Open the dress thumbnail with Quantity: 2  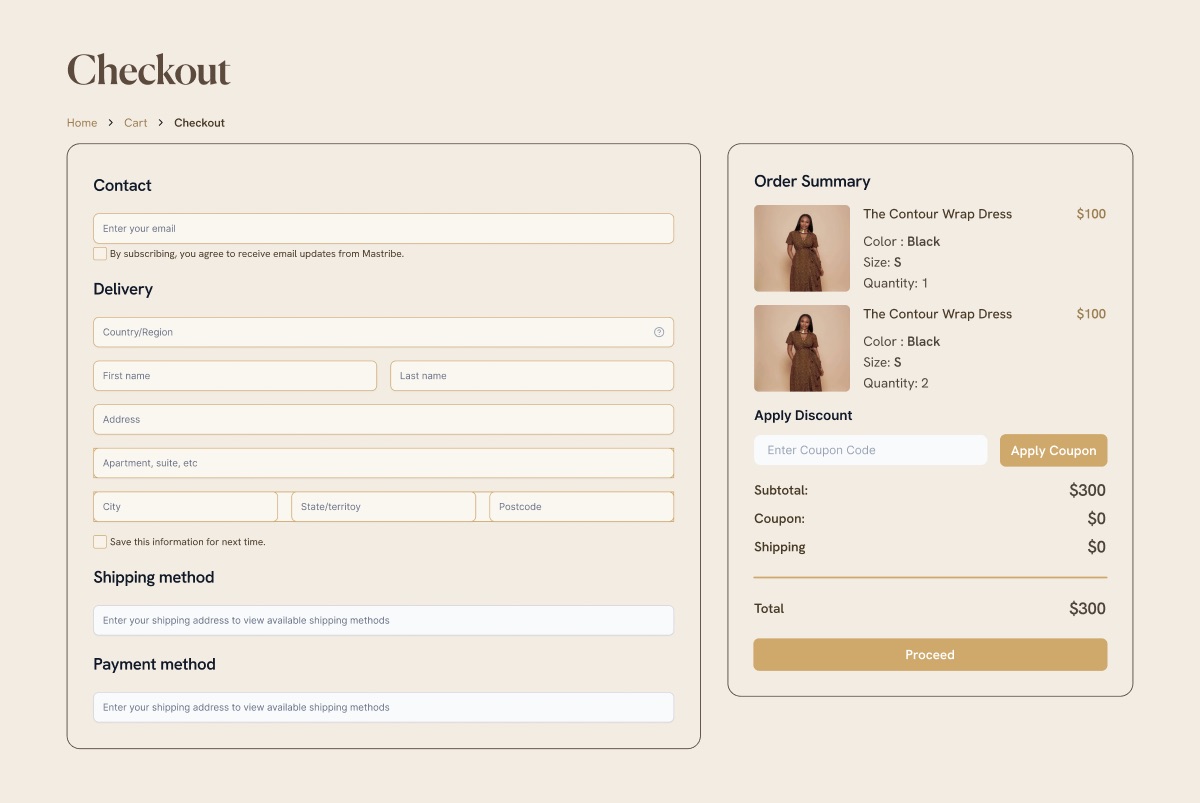point(802,348)
